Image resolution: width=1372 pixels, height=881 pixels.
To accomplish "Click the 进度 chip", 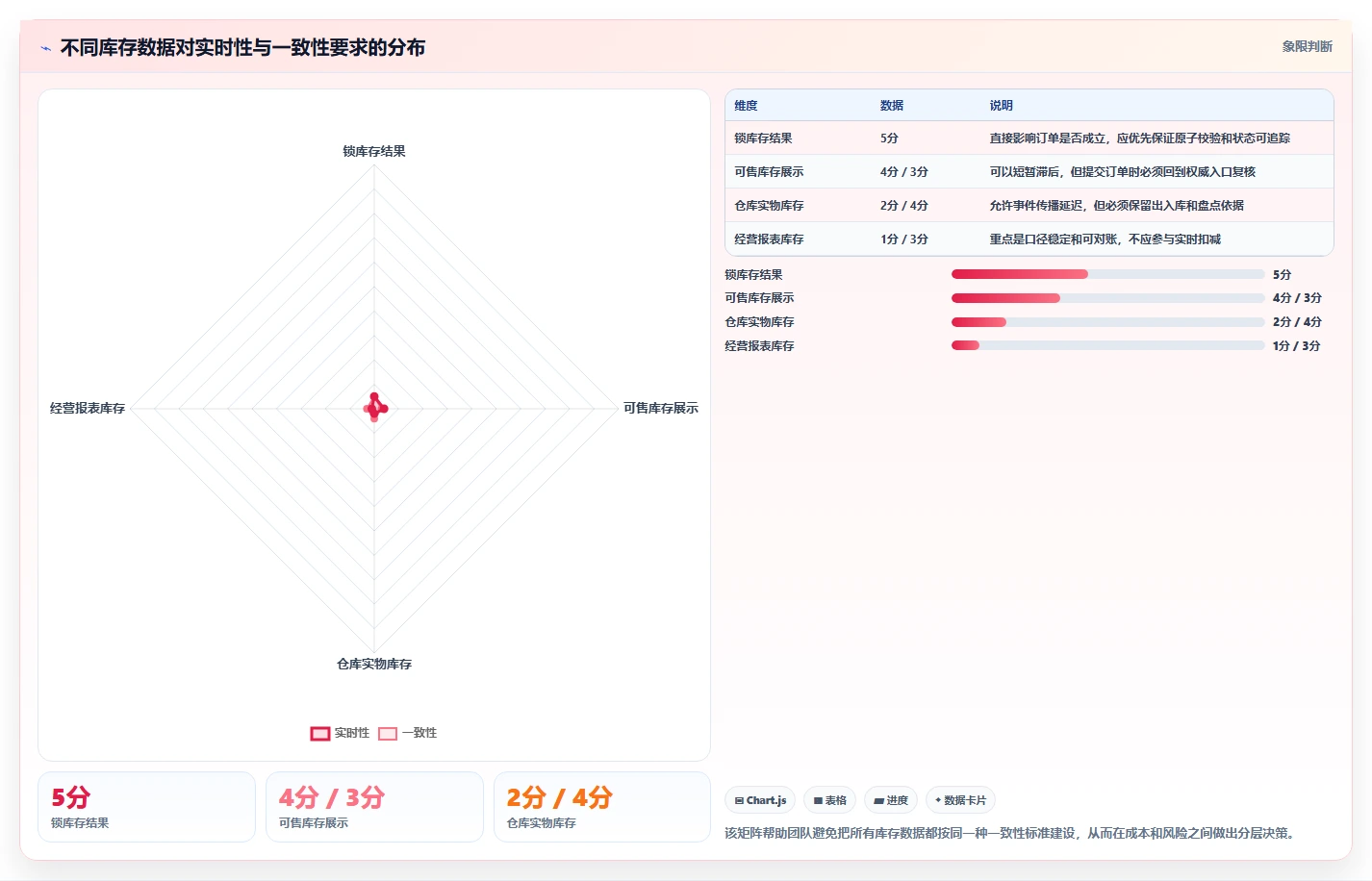I will pyautogui.click(x=891, y=800).
